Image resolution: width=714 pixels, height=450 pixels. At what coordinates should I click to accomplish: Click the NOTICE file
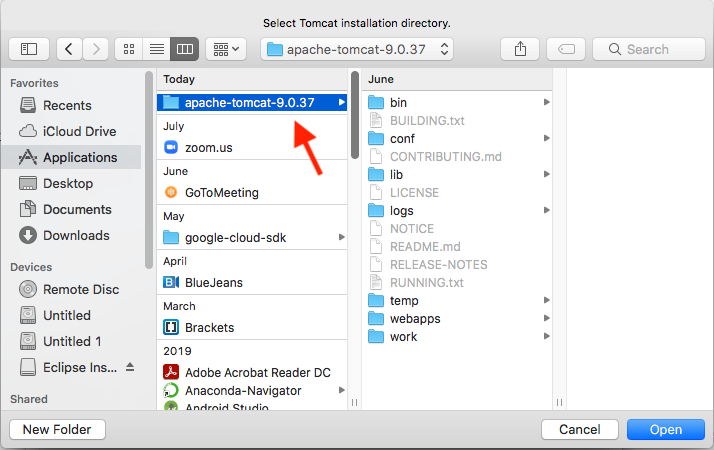(457, 229)
